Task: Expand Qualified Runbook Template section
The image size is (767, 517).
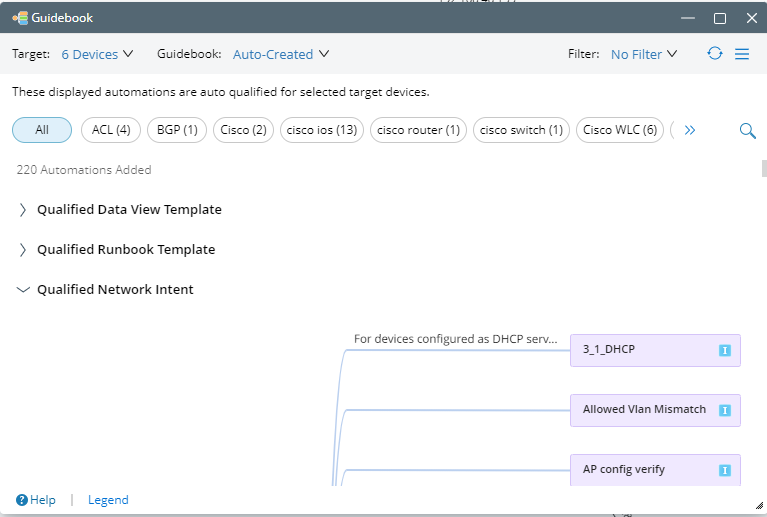Action: pyautogui.click(x=23, y=250)
